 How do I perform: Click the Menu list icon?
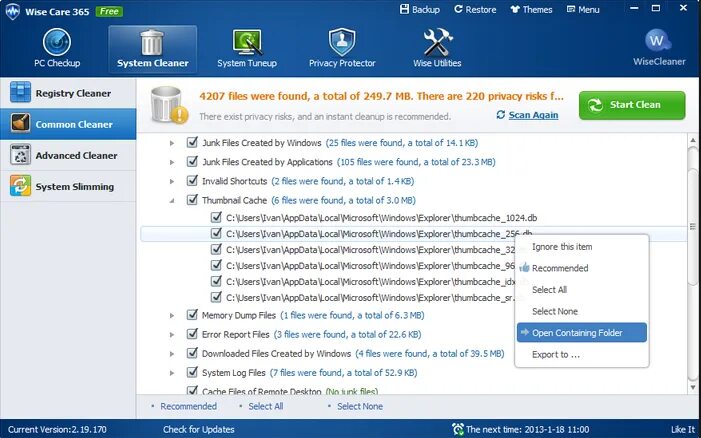[570, 9]
